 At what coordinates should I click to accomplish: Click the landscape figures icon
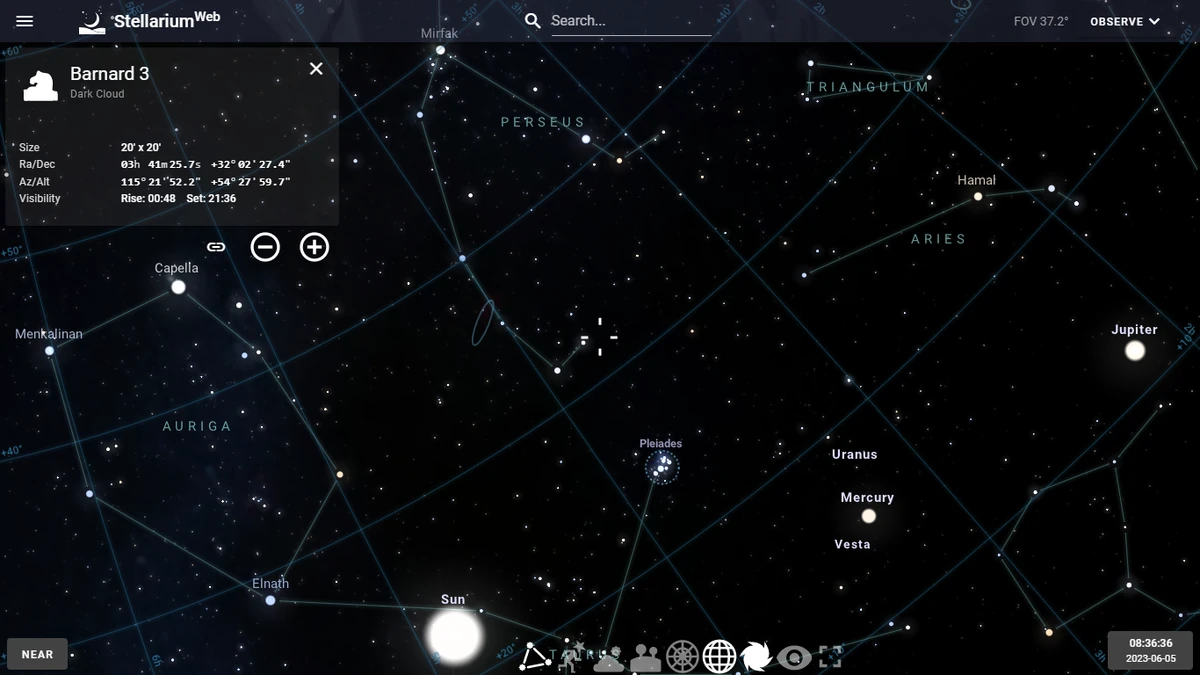645,657
